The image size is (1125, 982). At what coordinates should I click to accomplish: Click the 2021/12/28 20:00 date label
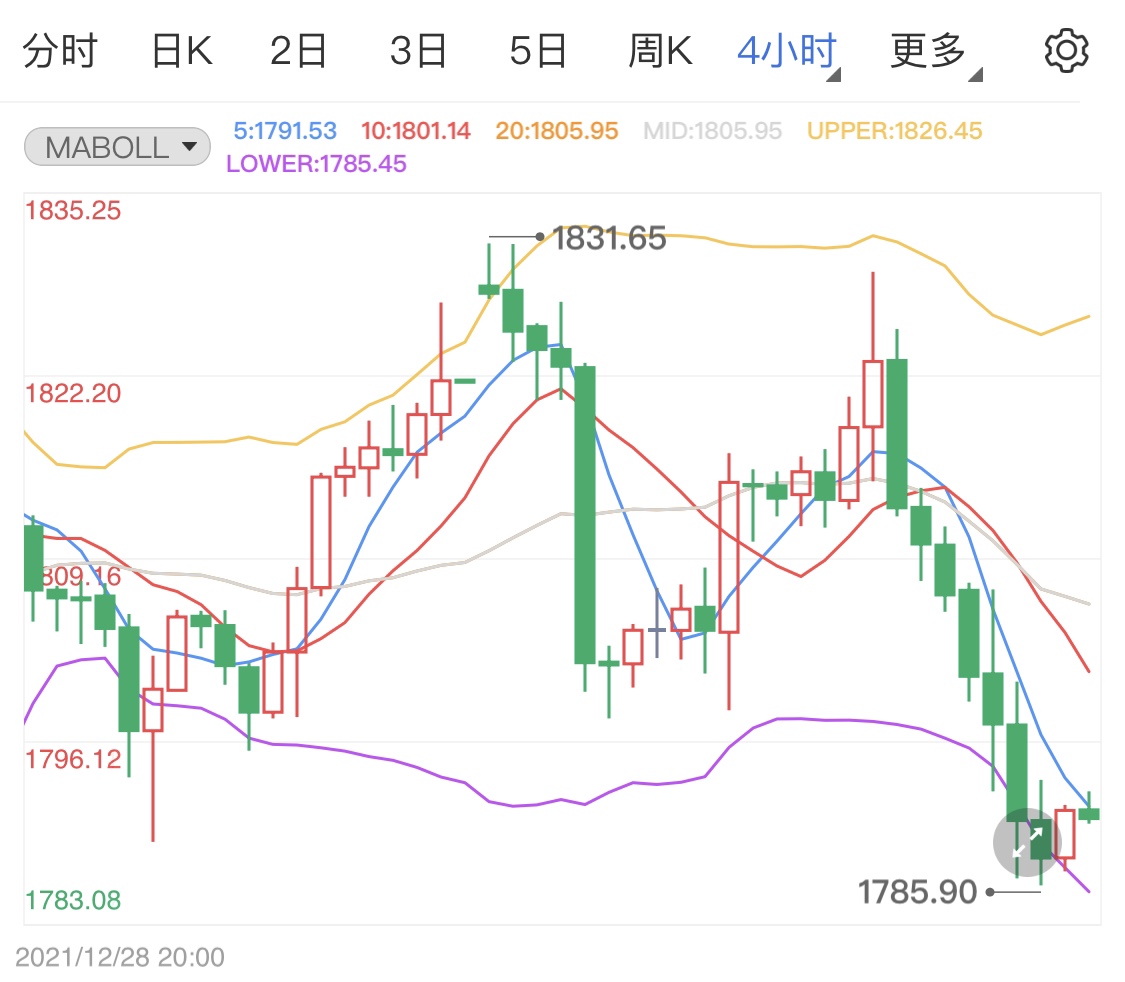coord(120,957)
